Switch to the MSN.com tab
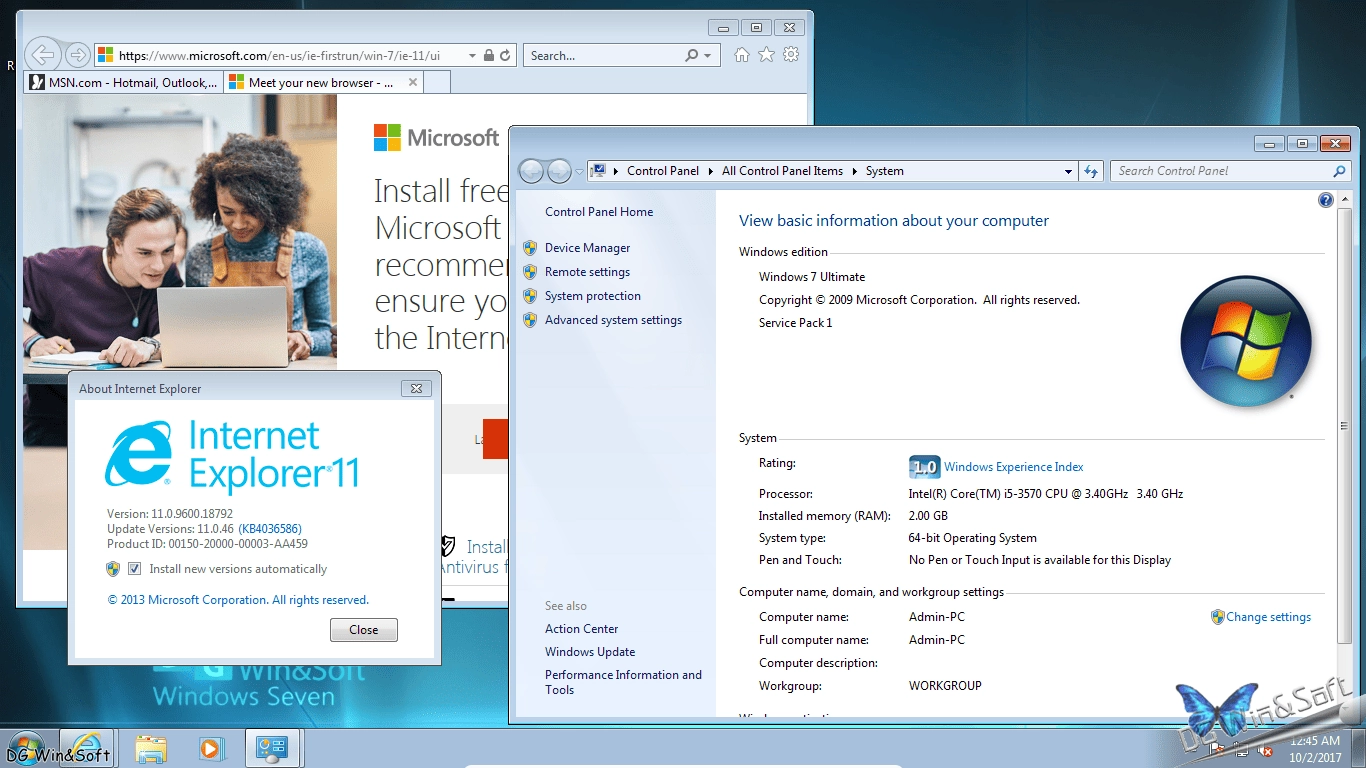This screenshot has width=1366, height=768. click(124, 83)
